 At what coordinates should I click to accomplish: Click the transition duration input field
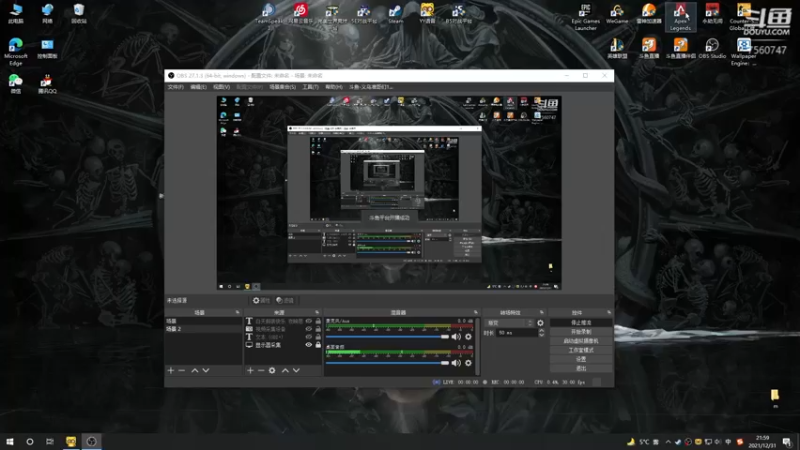click(x=516, y=333)
